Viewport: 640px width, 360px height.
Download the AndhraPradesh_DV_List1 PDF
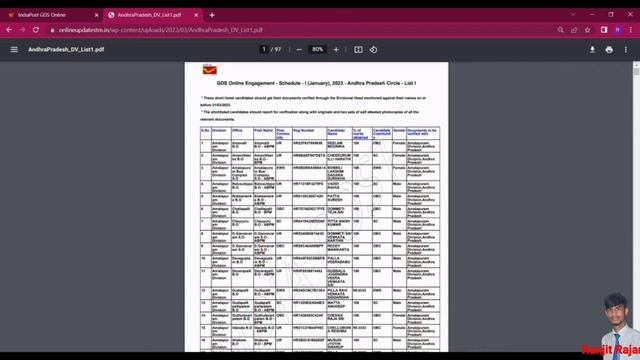pyautogui.click(x=592, y=49)
